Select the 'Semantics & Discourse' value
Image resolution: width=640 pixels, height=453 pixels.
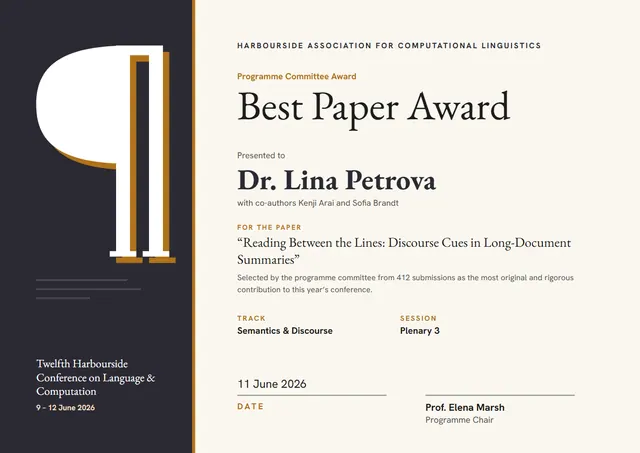285,331
